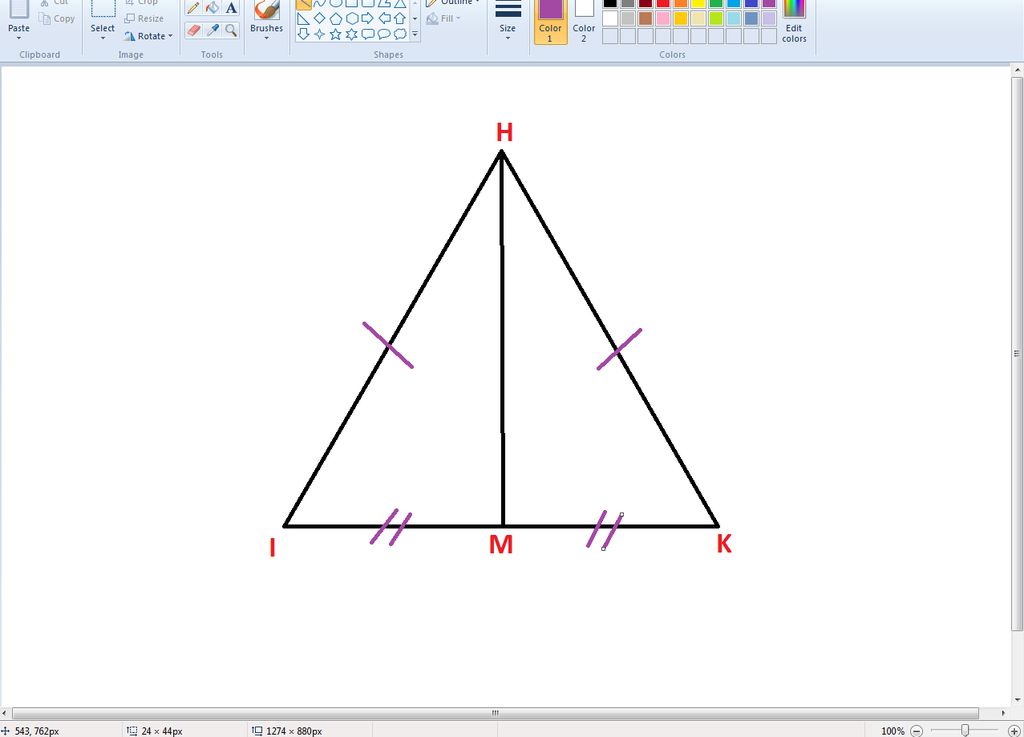
Task: Choose the up arrow shape
Action: tap(400, 18)
